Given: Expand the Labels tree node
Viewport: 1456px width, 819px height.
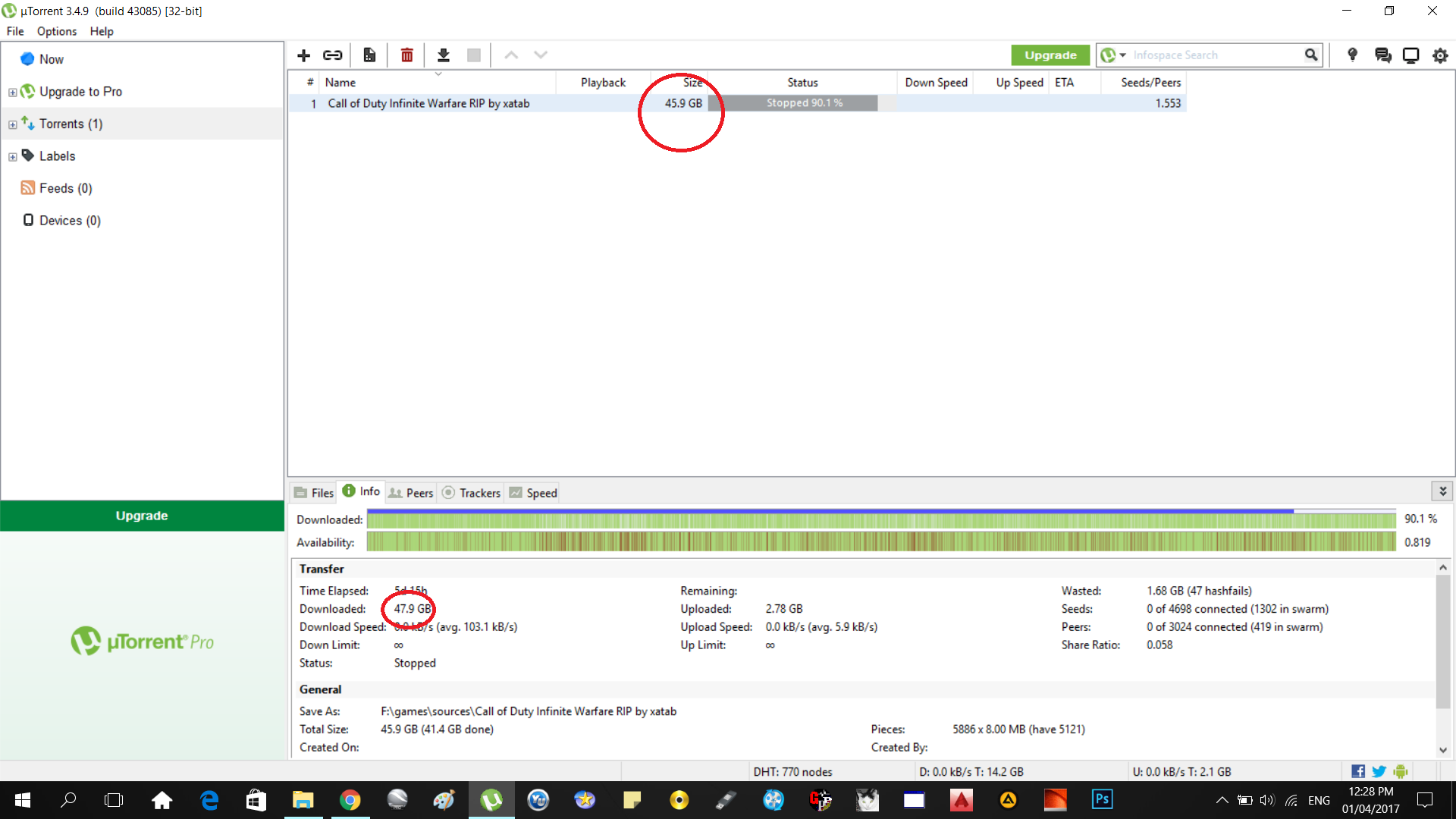Looking at the screenshot, I should (x=13, y=157).
